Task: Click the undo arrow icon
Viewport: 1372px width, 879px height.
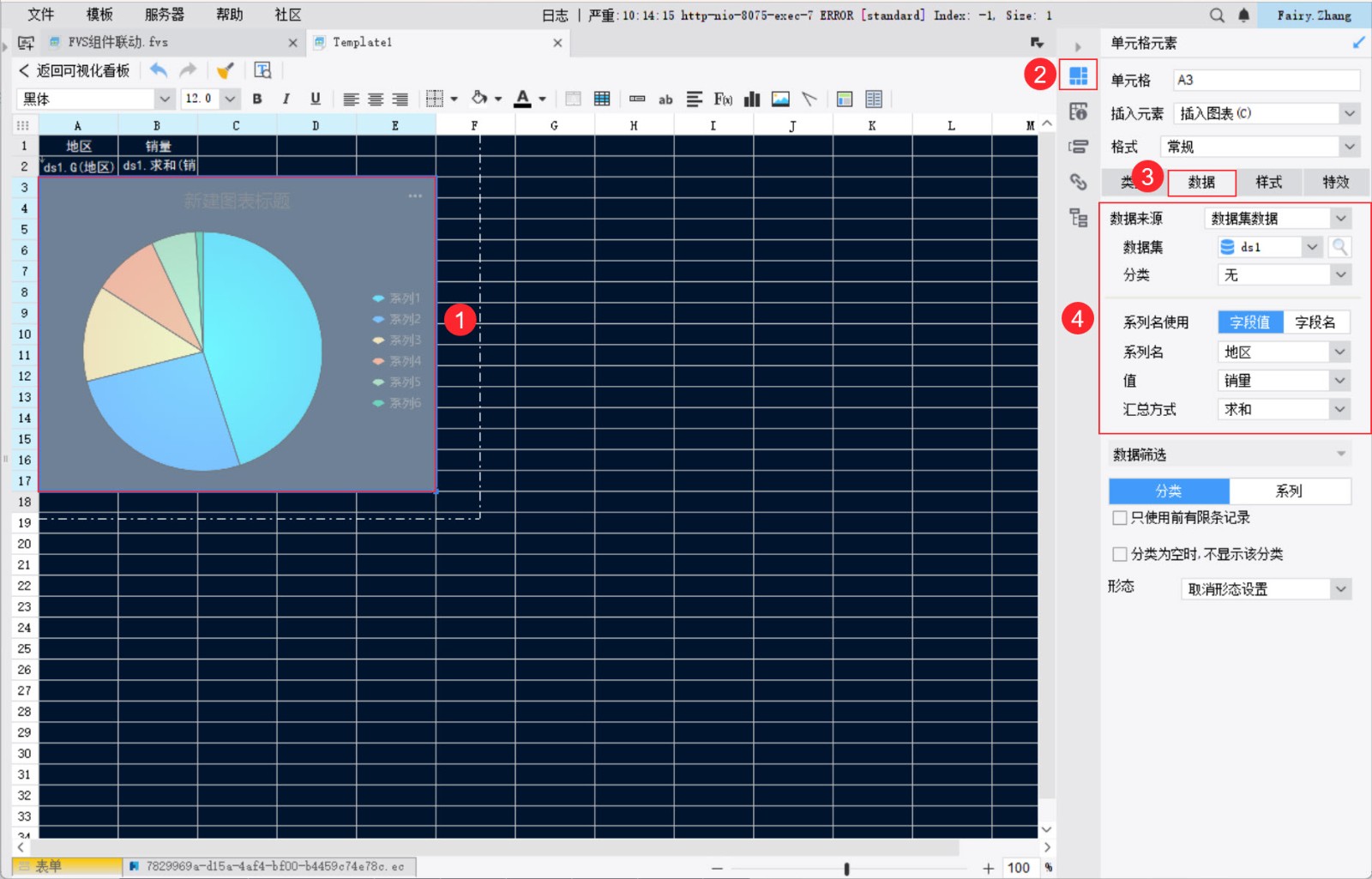Action: 159,70
